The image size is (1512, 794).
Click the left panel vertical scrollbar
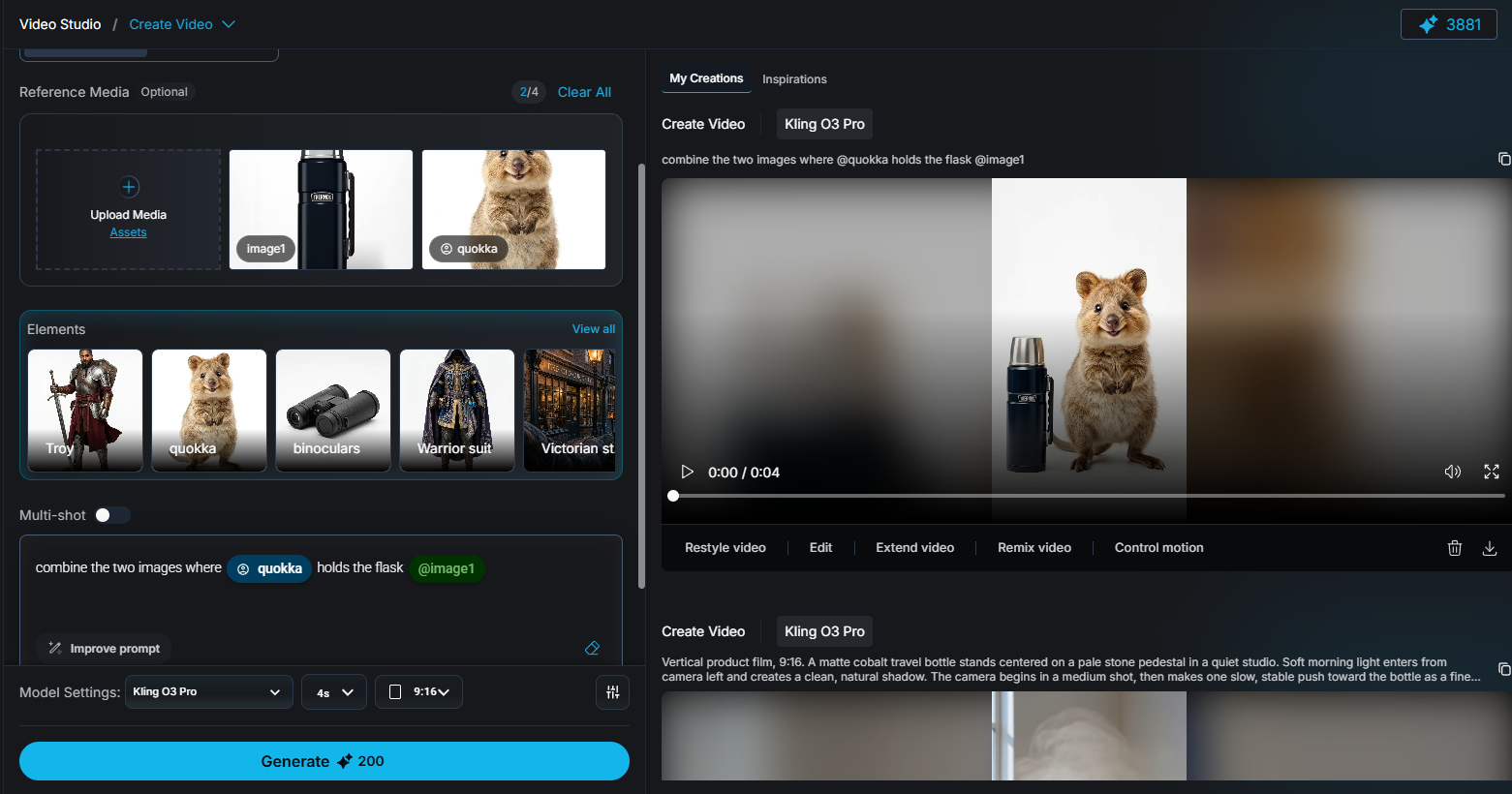pyautogui.click(x=641, y=376)
